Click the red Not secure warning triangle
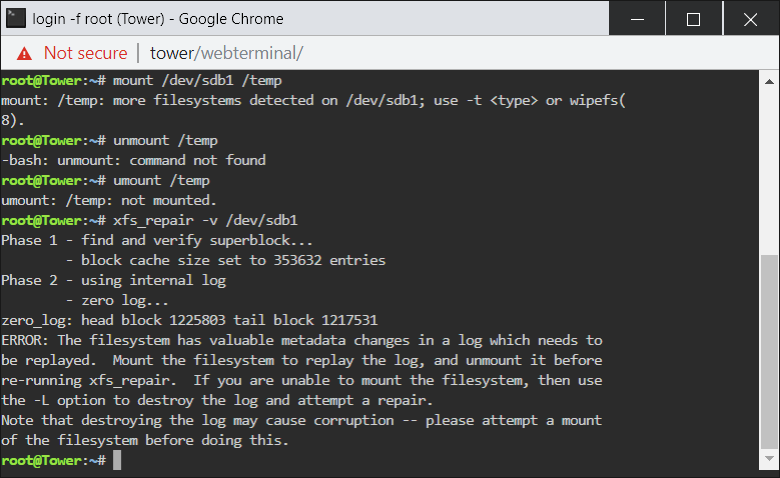The image size is (780, 478). click(x=24, y=53)
